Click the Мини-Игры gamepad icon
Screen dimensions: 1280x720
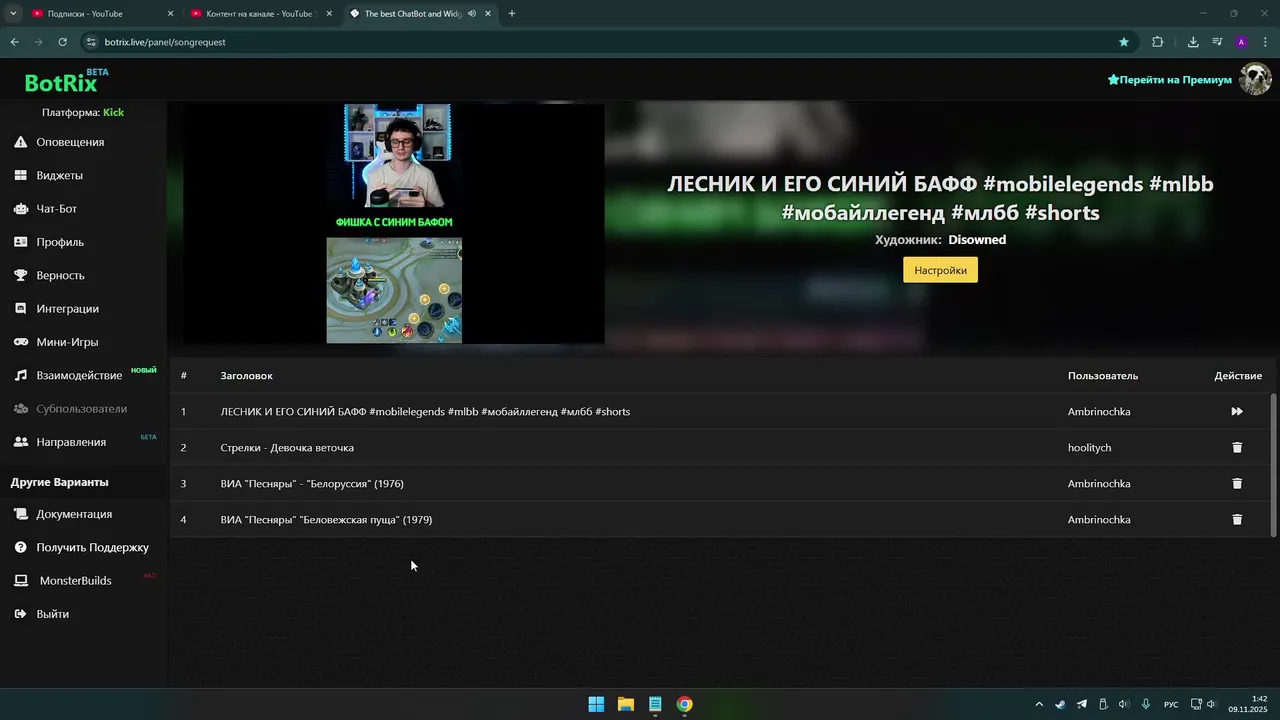20,342
